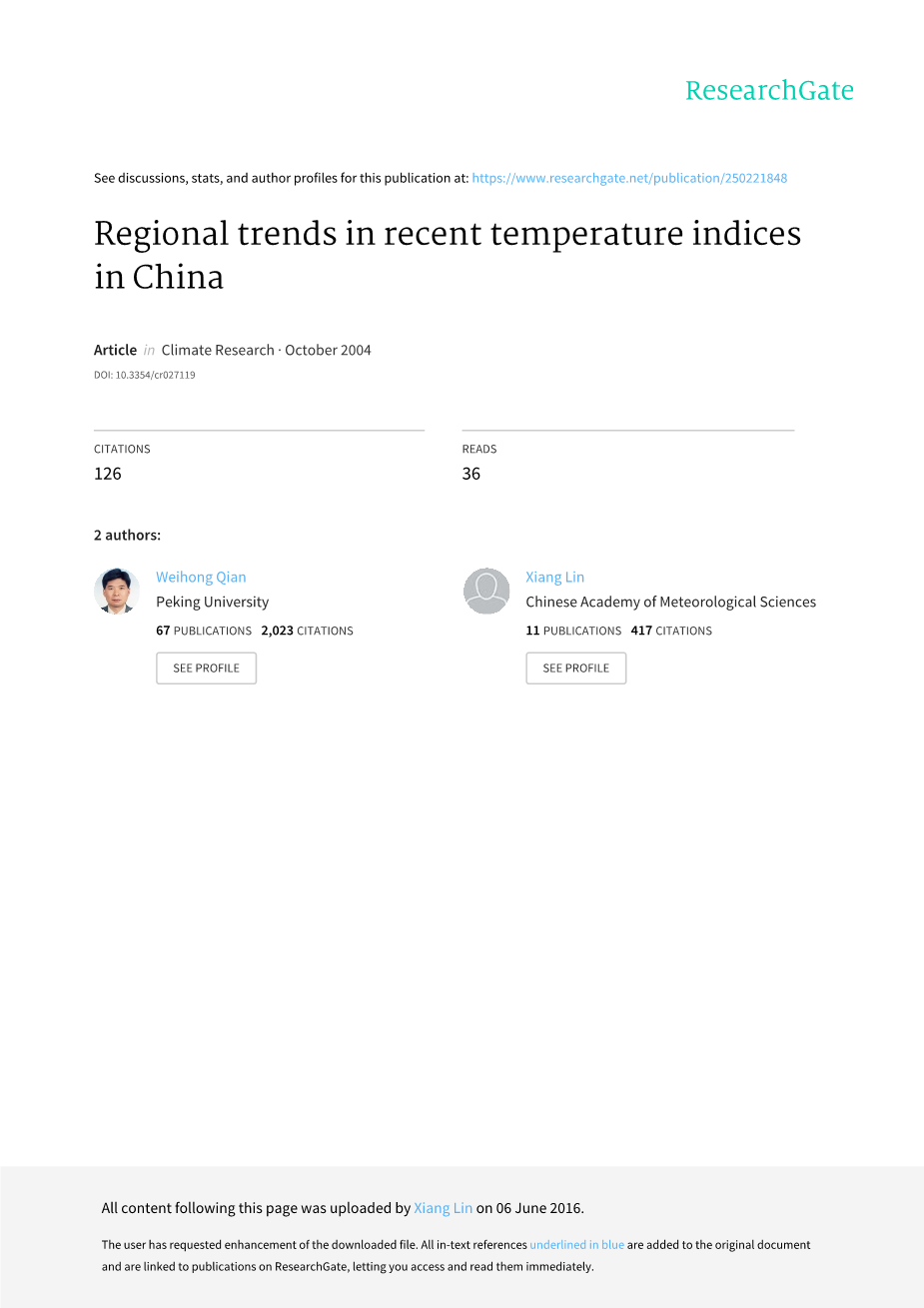Click the Climate Research journal name
Viewport: 924px width, 1308px height.
(218, 350)
